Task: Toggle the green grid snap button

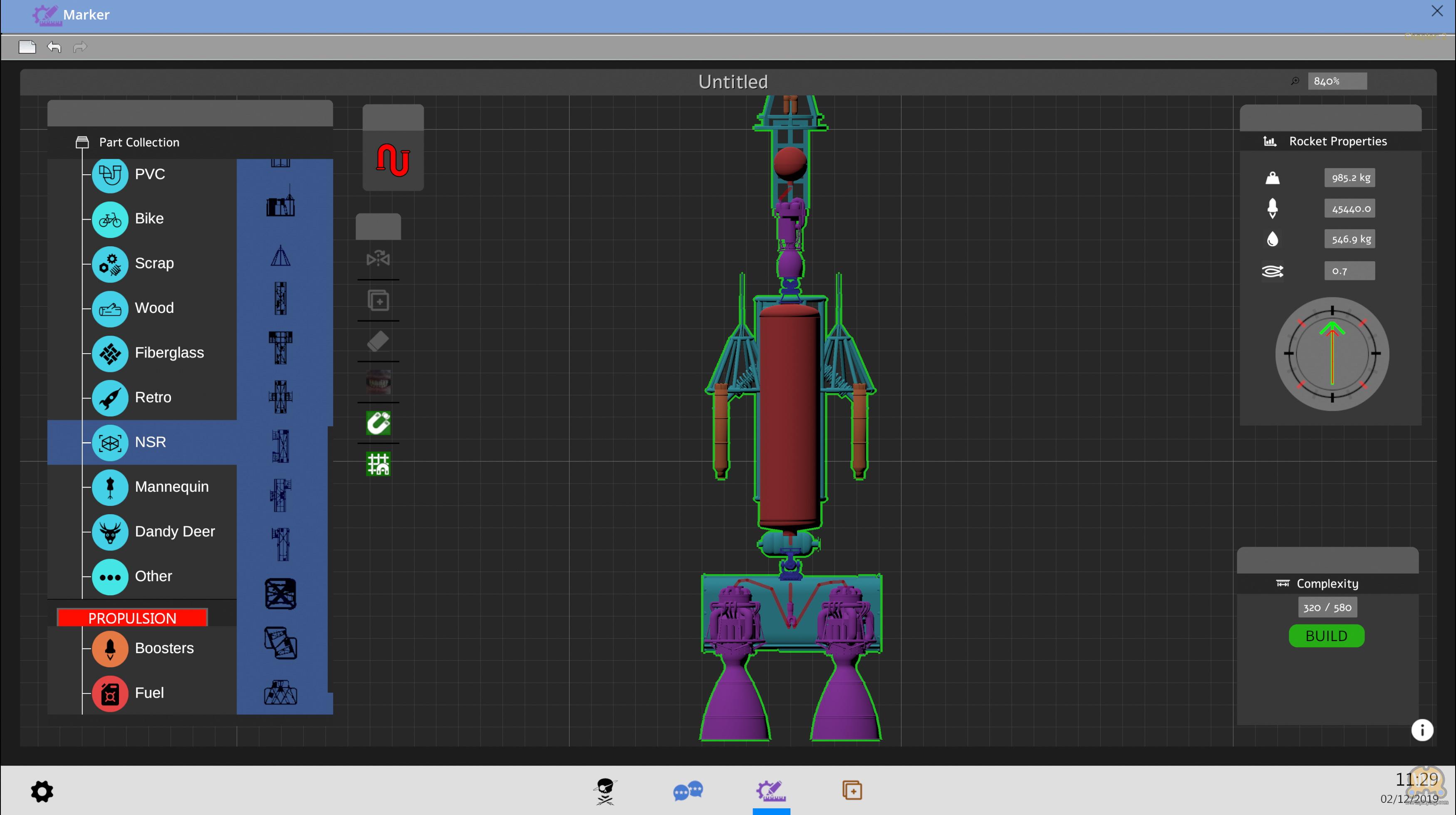Action: point(378,464)
